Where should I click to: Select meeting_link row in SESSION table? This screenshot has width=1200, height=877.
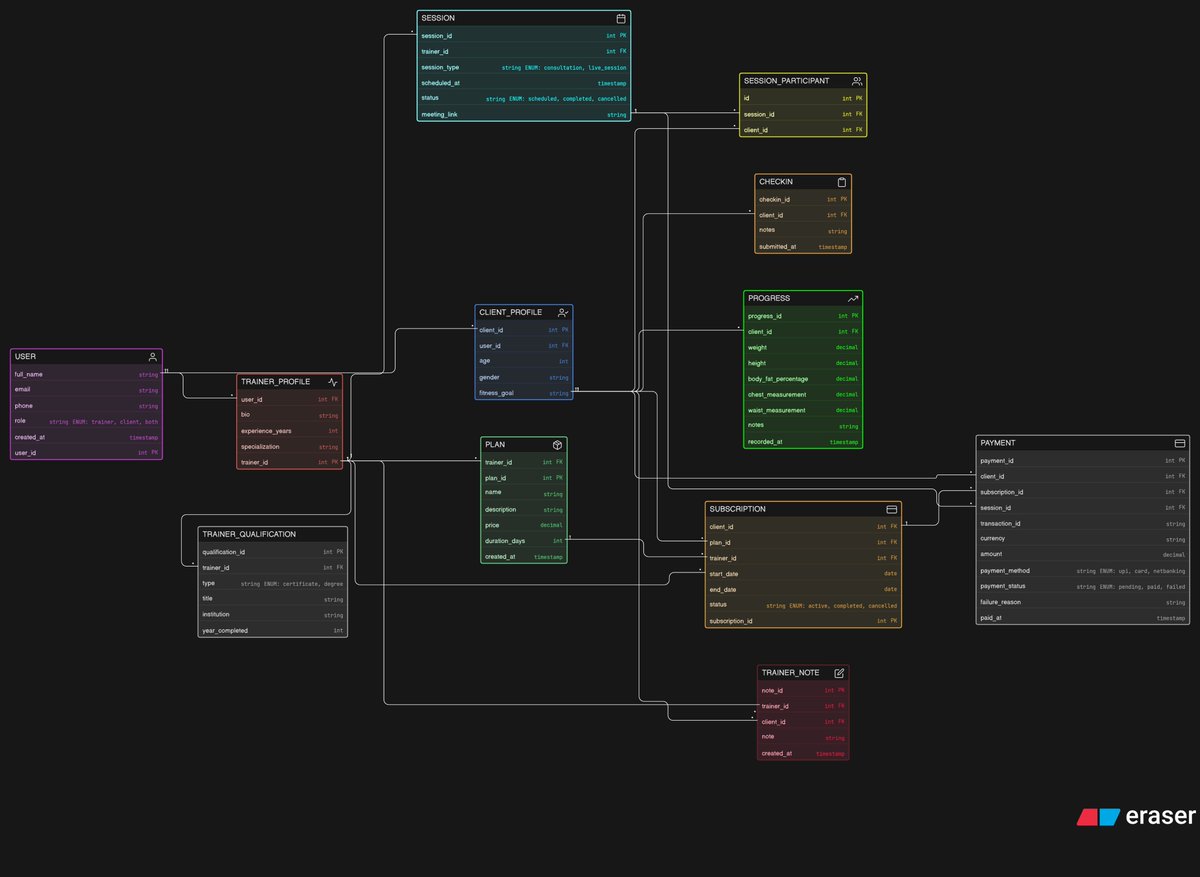[524, 115]
